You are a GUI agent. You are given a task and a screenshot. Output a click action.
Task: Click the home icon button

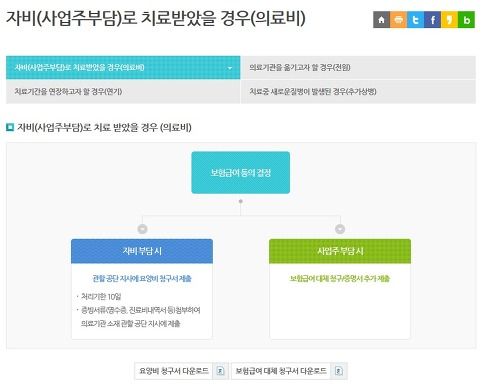tap(381, 20)
